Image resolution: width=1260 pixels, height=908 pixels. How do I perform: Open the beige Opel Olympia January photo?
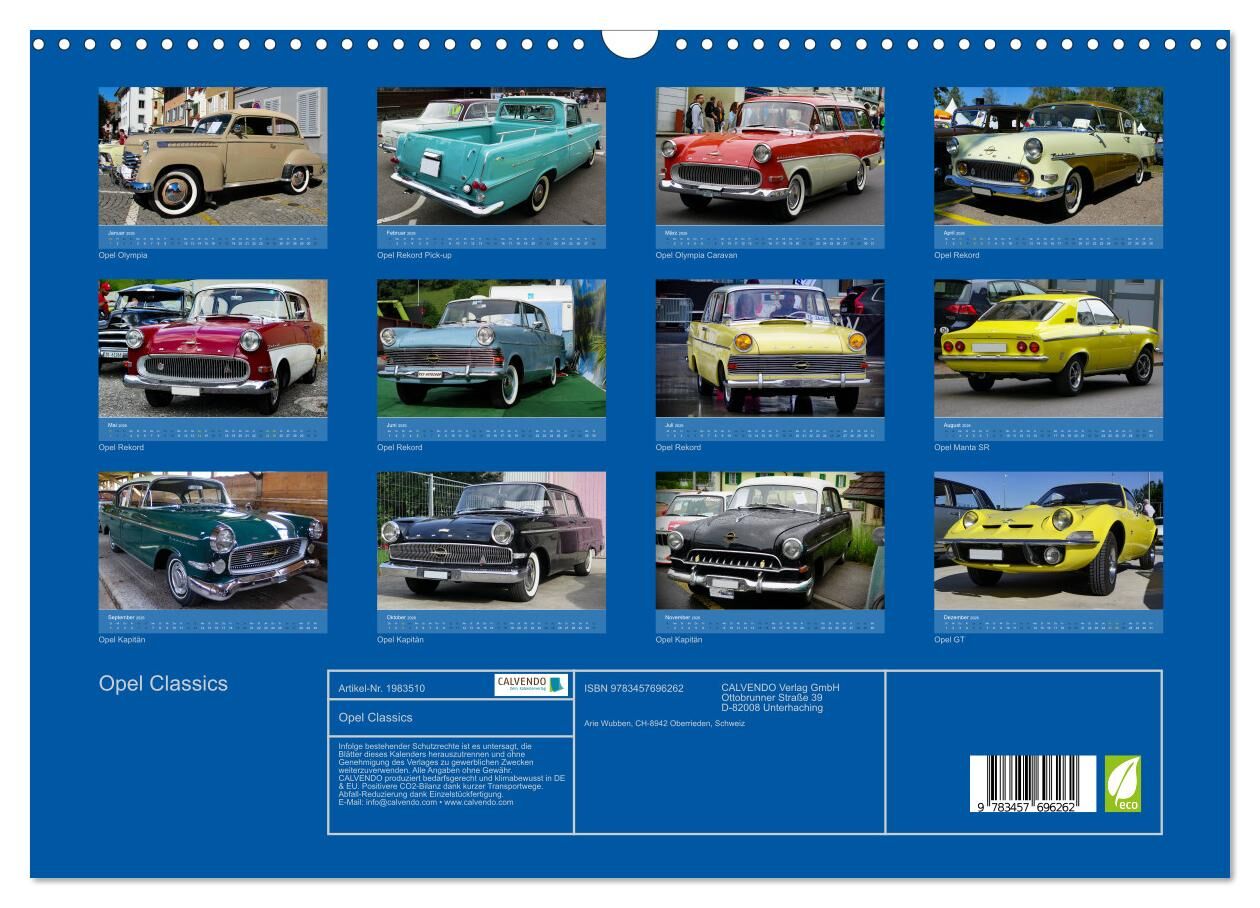(212, 156)
